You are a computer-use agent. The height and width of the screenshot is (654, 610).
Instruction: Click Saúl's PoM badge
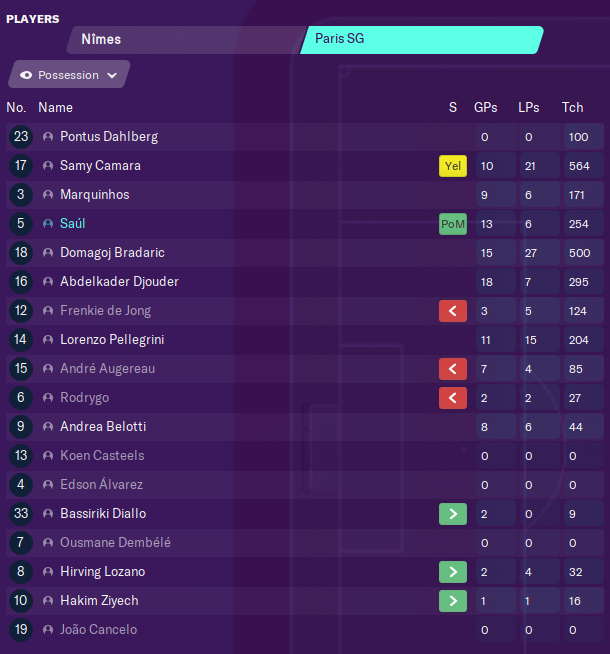(x=453, y=224)
